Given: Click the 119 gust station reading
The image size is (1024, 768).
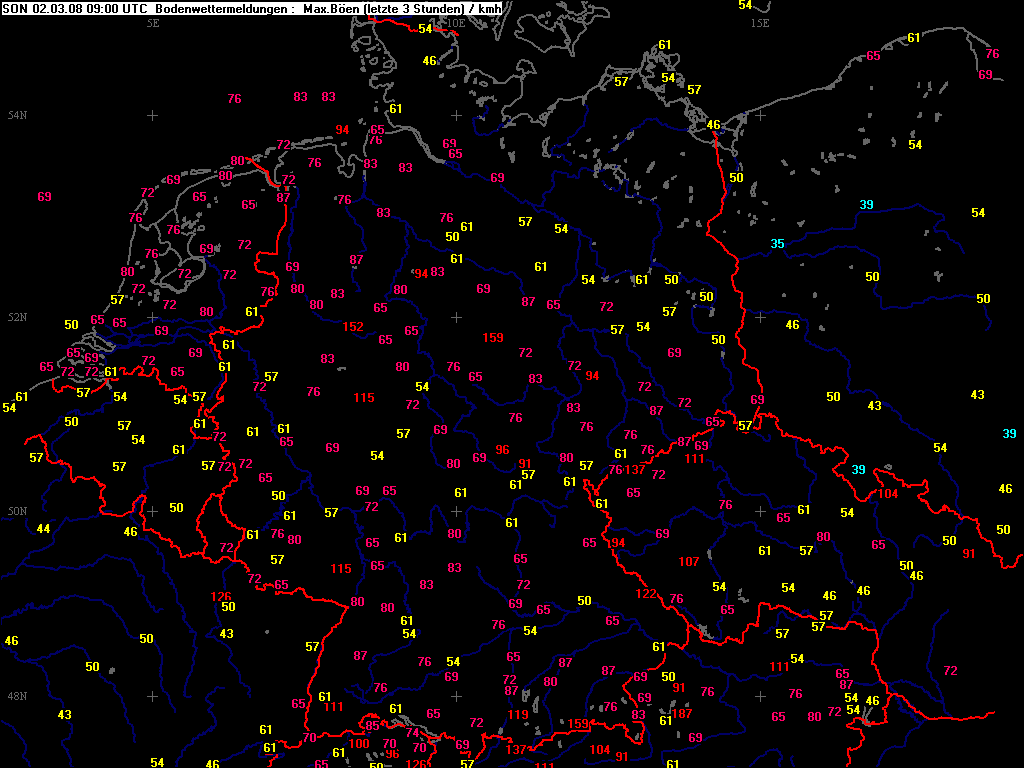Looking at the screenshot, I should click(x=517, y=714).
